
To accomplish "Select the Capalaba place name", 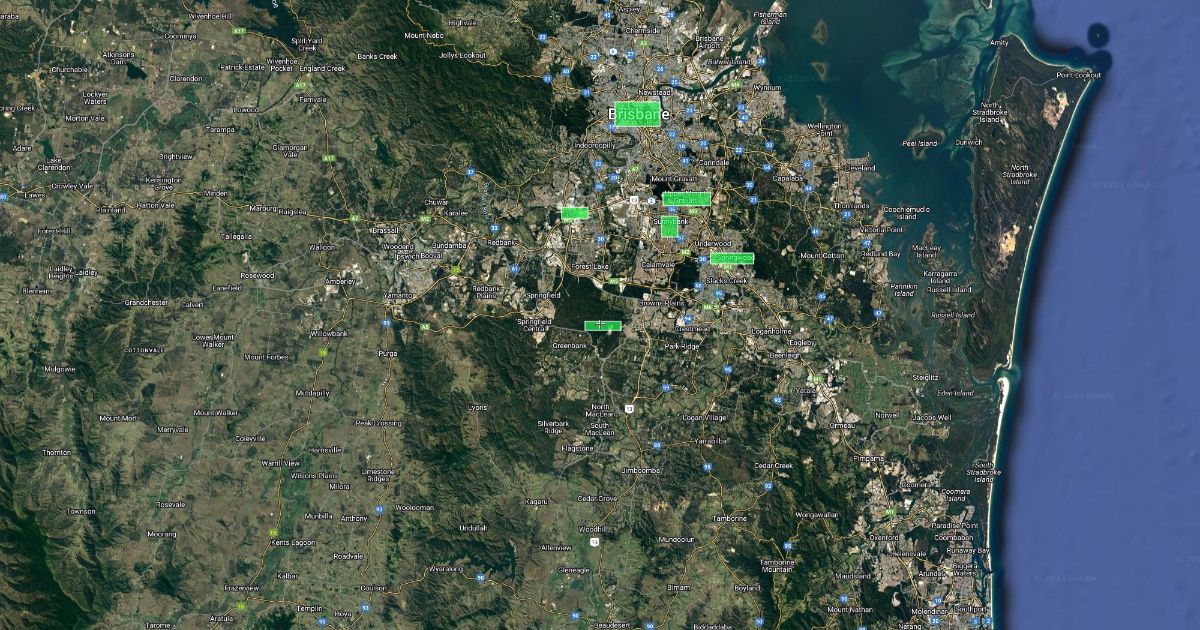I will point(788,178).
